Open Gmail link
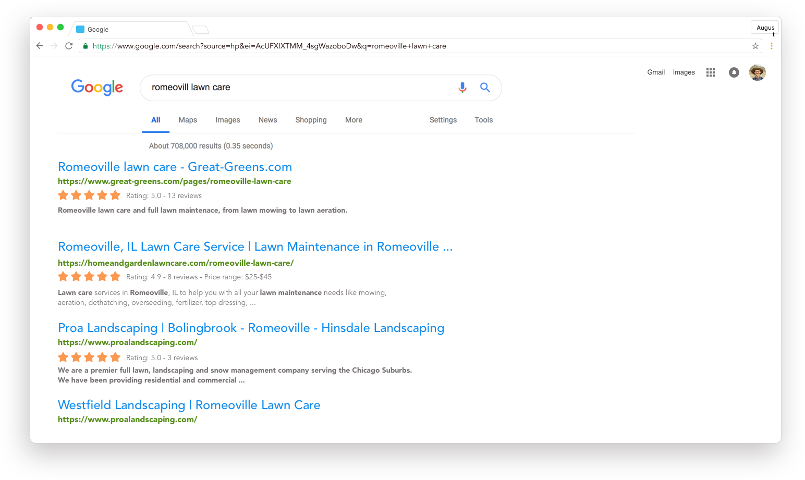The image size is (805, 480). (x=656, y=72)
